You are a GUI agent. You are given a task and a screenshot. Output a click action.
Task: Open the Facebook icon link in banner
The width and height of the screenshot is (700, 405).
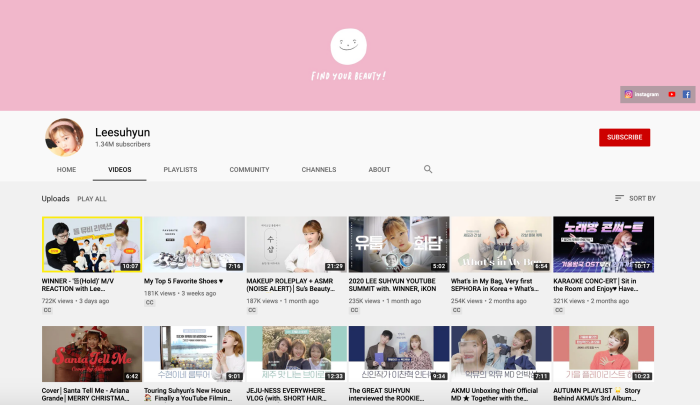point(687,94)
